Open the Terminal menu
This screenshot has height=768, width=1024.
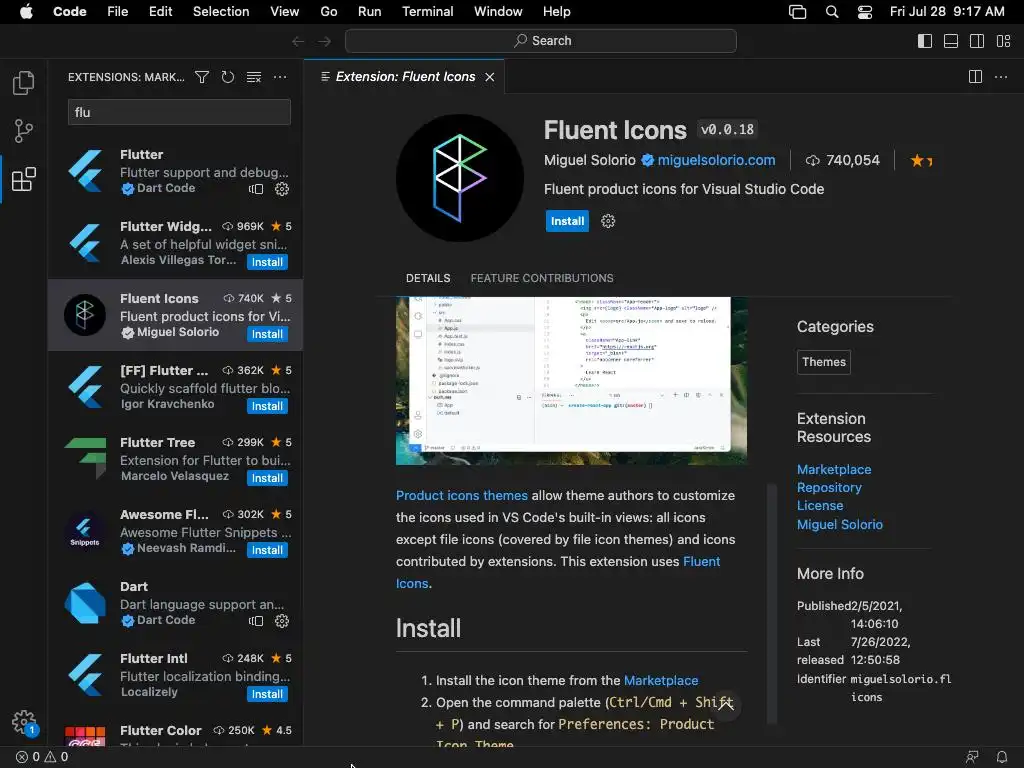(428, 12)
